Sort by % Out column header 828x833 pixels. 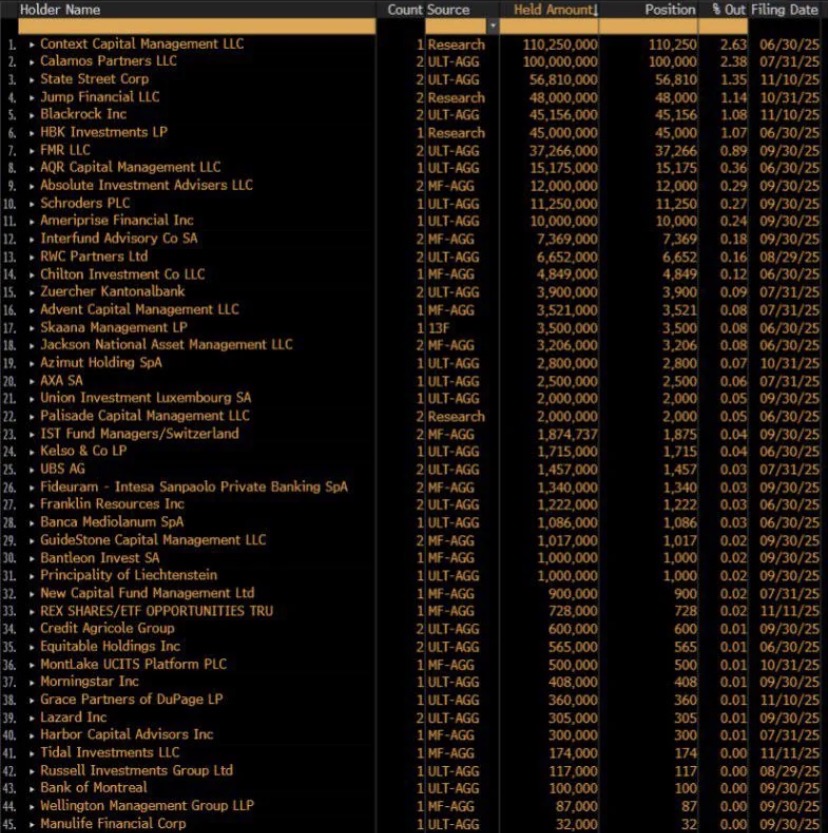click(x=729, y=9)
